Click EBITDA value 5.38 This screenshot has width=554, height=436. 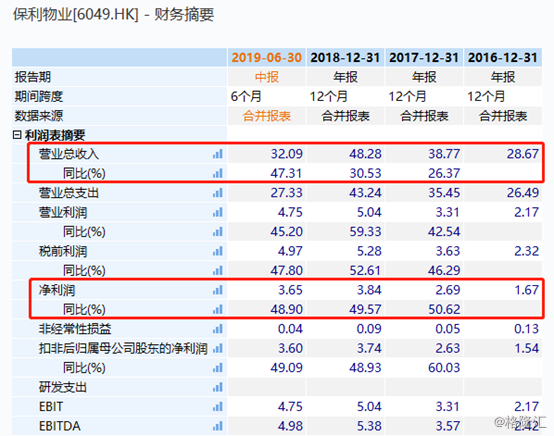[x=369, y=426]
